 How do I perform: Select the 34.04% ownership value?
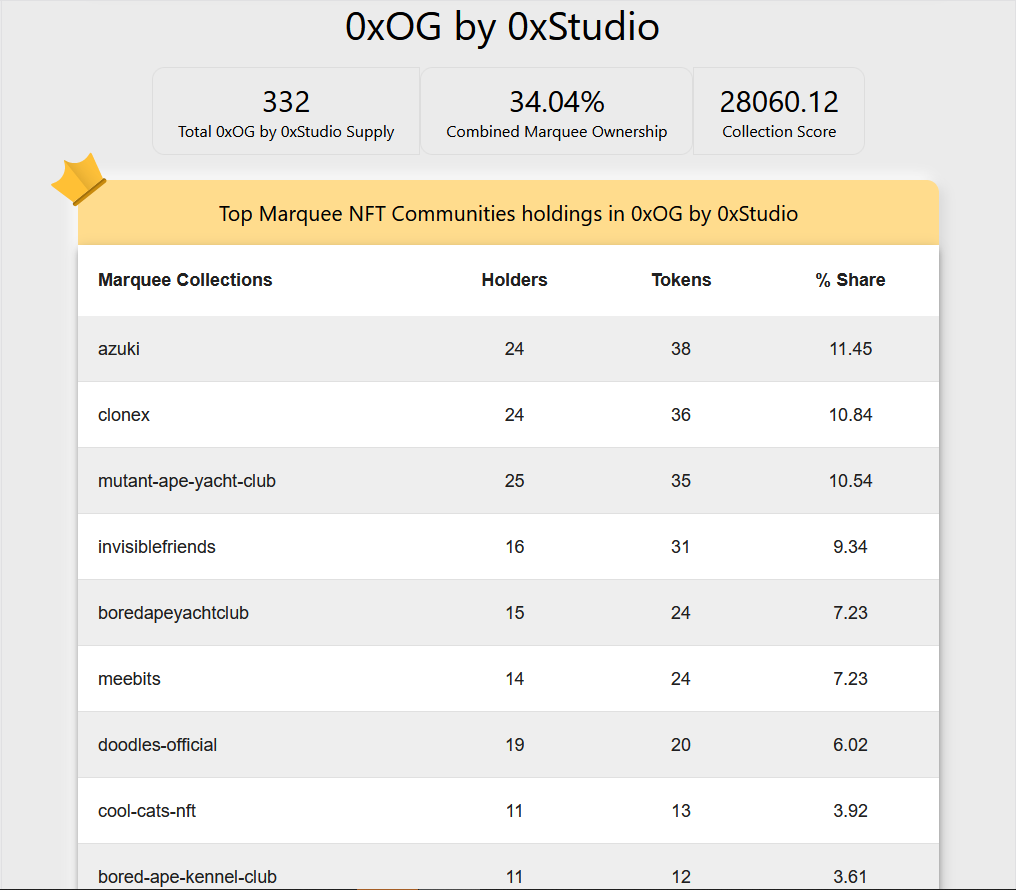coord(557,102)
